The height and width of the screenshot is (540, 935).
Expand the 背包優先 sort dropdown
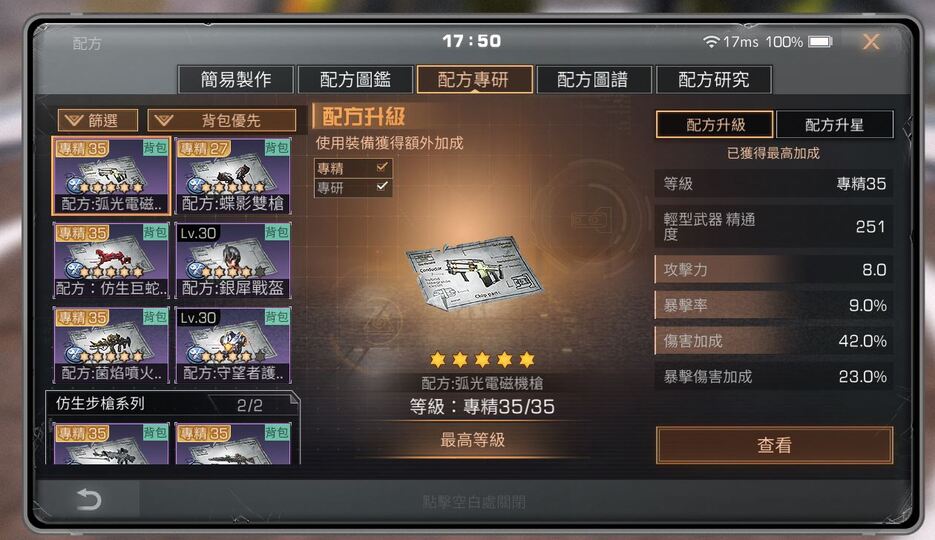point(221,120)
